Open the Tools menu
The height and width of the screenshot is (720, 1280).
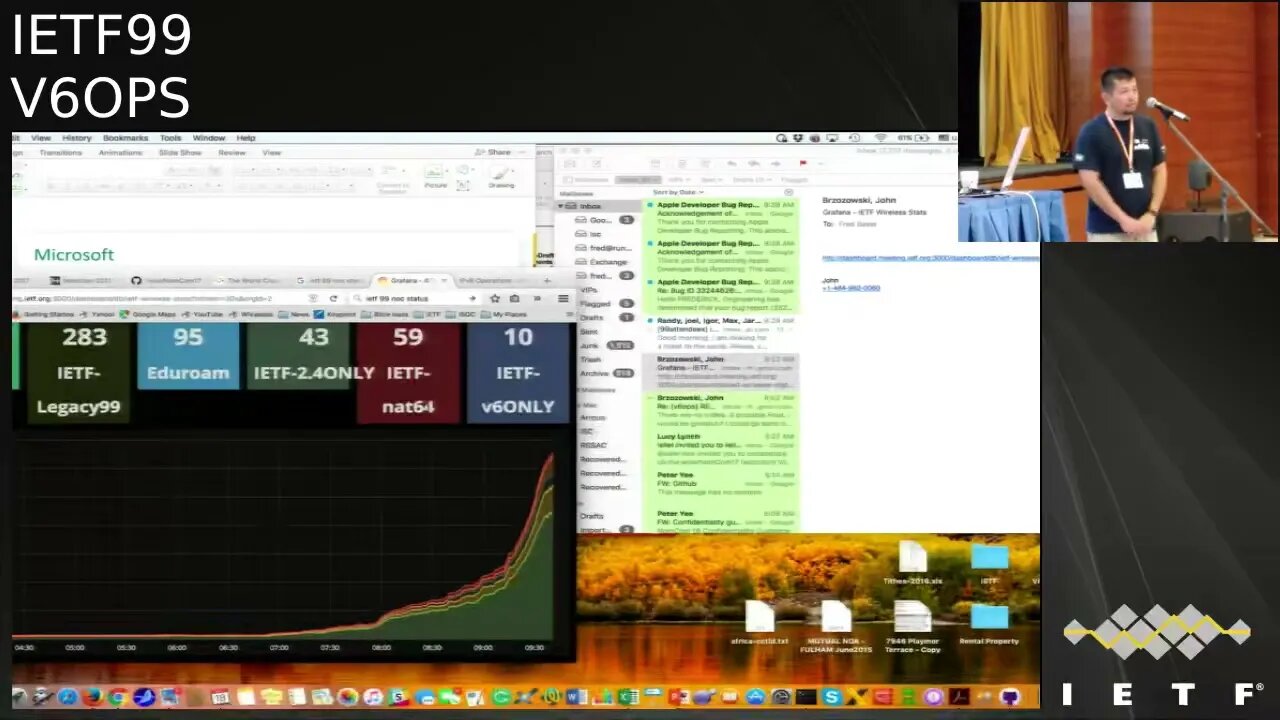[170, 138]
